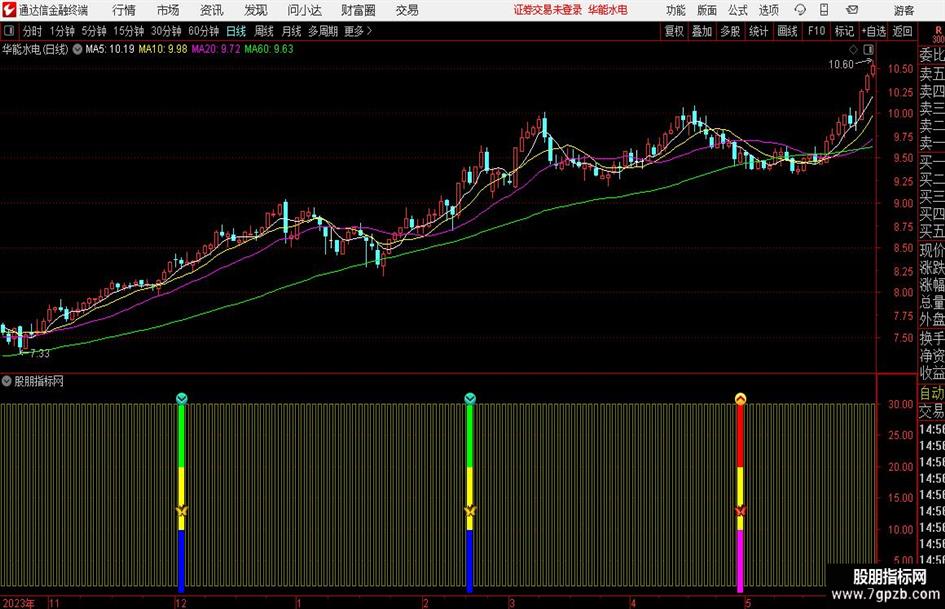945x609 pixels.
Task: Click the diamond marker icon above chart
Action: pyautogui.click(x=853, y=49)
